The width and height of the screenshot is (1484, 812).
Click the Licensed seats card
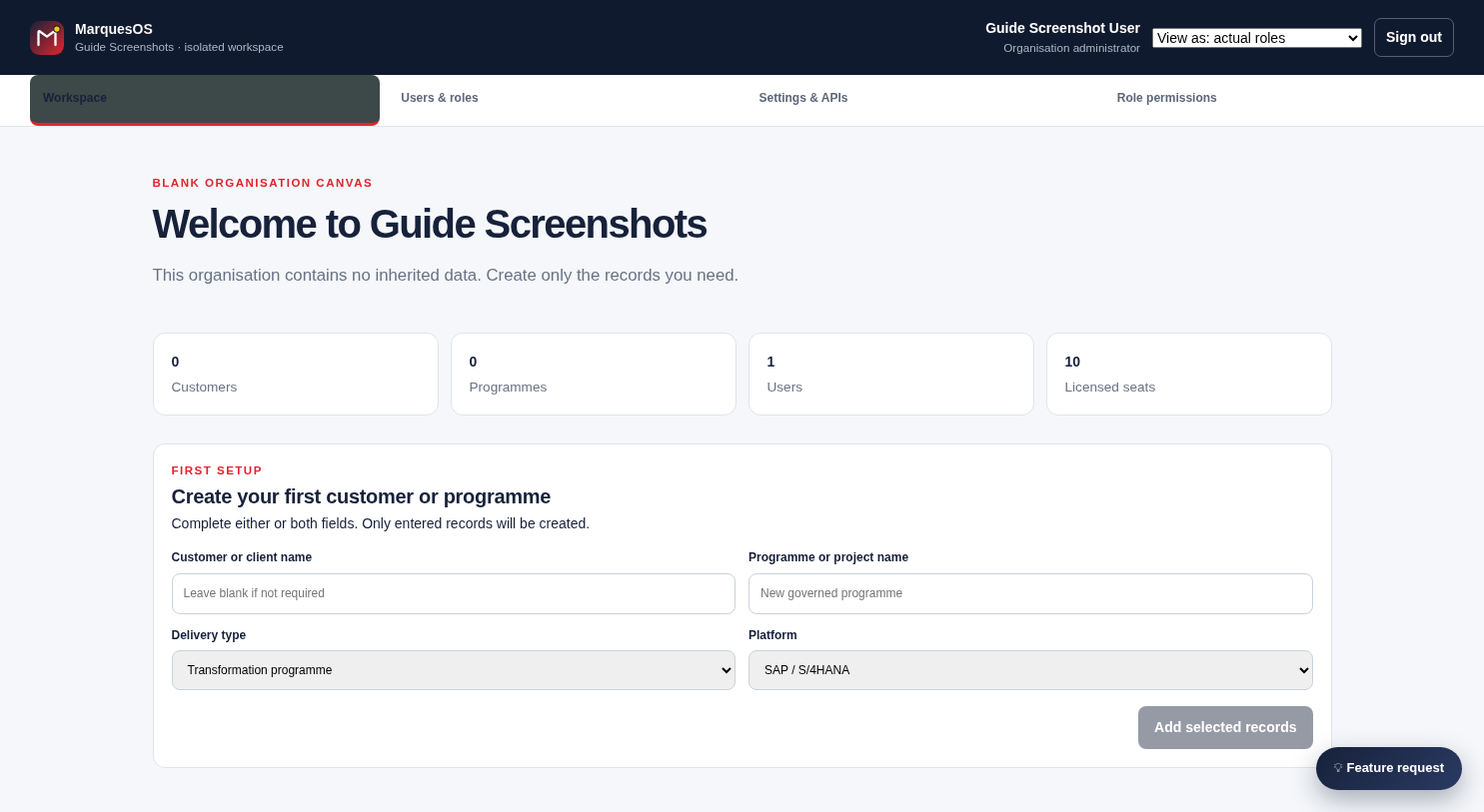(1189, 374)
